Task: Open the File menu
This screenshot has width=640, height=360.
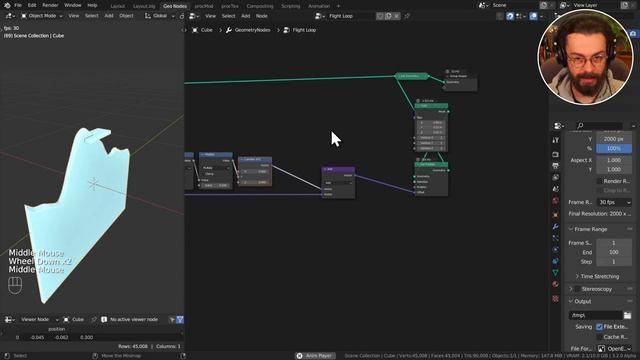Action: coord(18,5)
